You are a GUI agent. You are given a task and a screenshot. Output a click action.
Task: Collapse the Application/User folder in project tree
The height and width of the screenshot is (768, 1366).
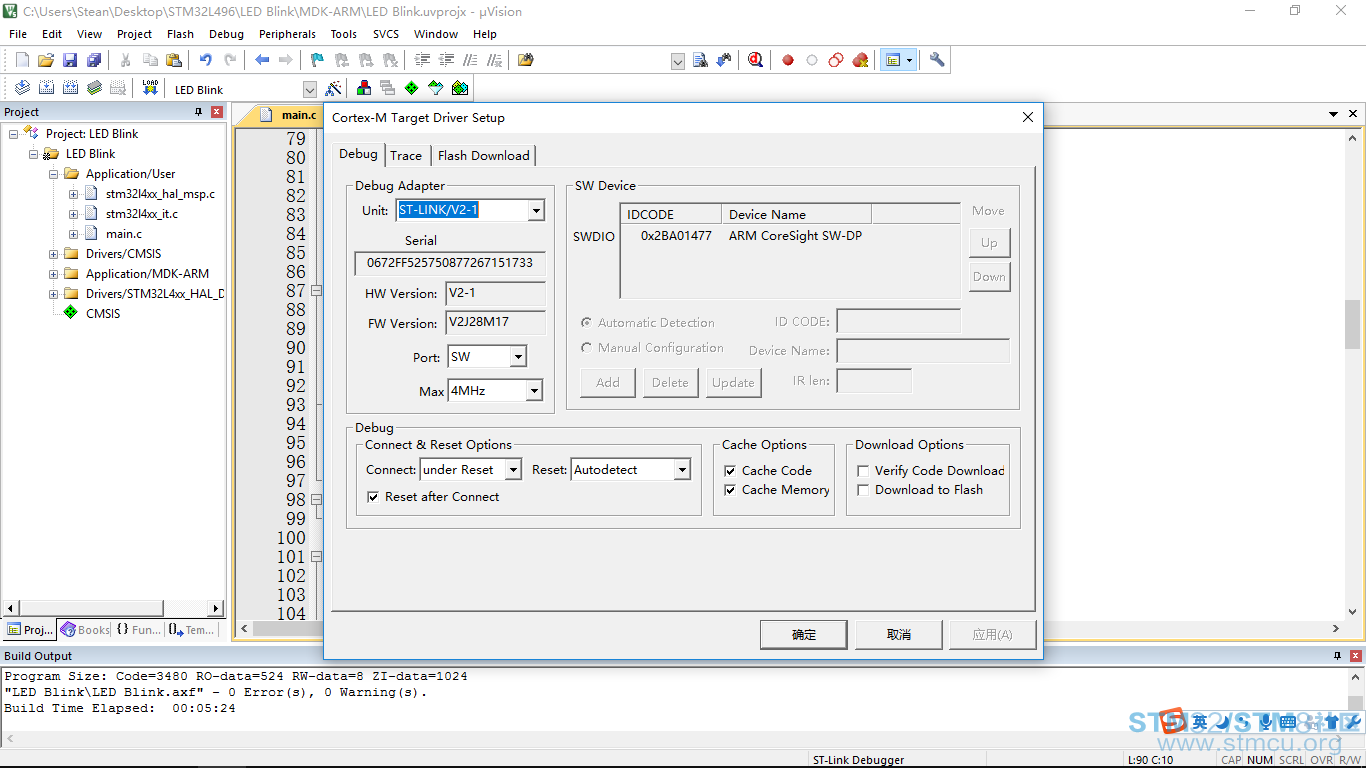point(53,174)
